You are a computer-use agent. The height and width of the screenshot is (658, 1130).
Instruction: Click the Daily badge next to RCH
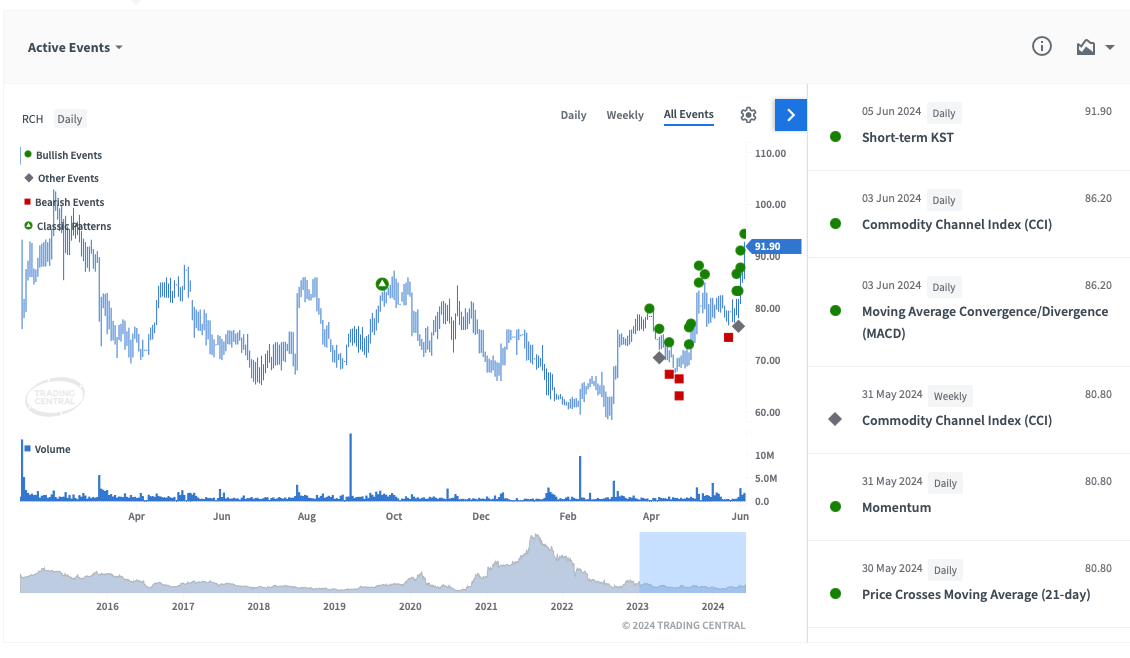coord(70,119)
